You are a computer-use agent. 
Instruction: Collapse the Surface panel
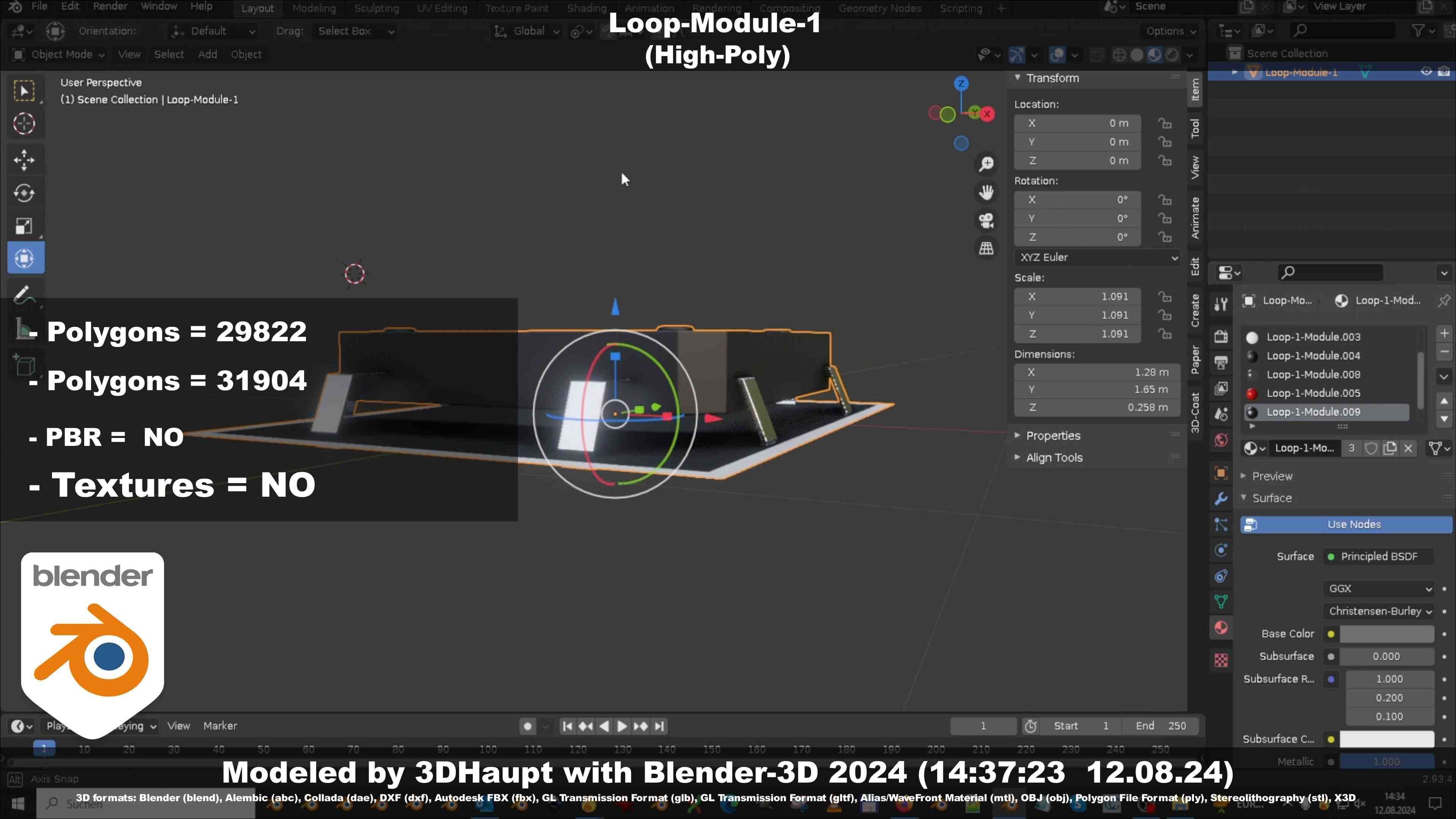[1272, 499]
